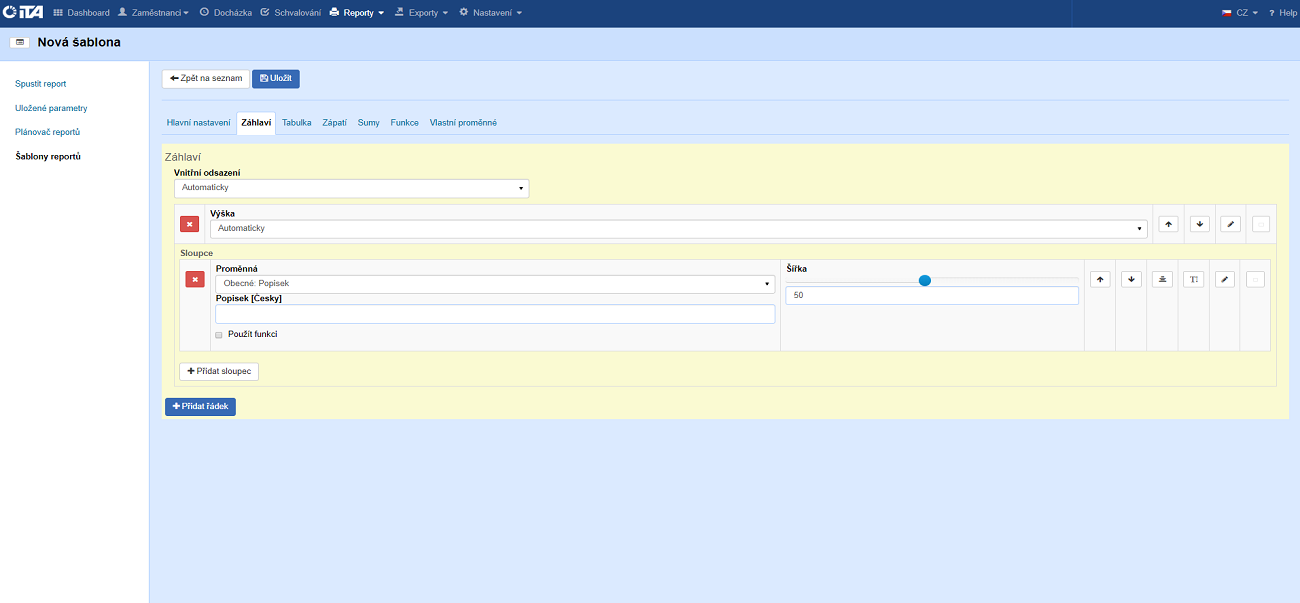This screenshot has height=603, width=1300.
Task: Delete the header row with red X
Action: click(189, 224)
